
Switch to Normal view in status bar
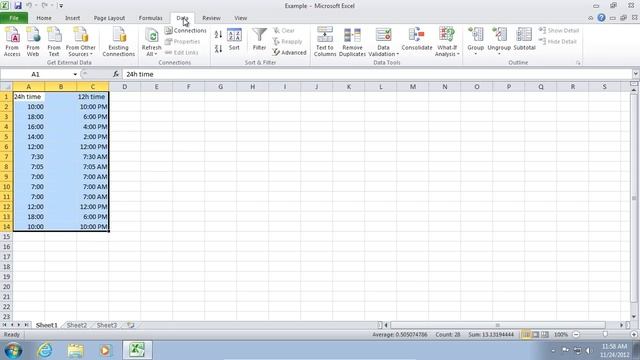point(527,335)
